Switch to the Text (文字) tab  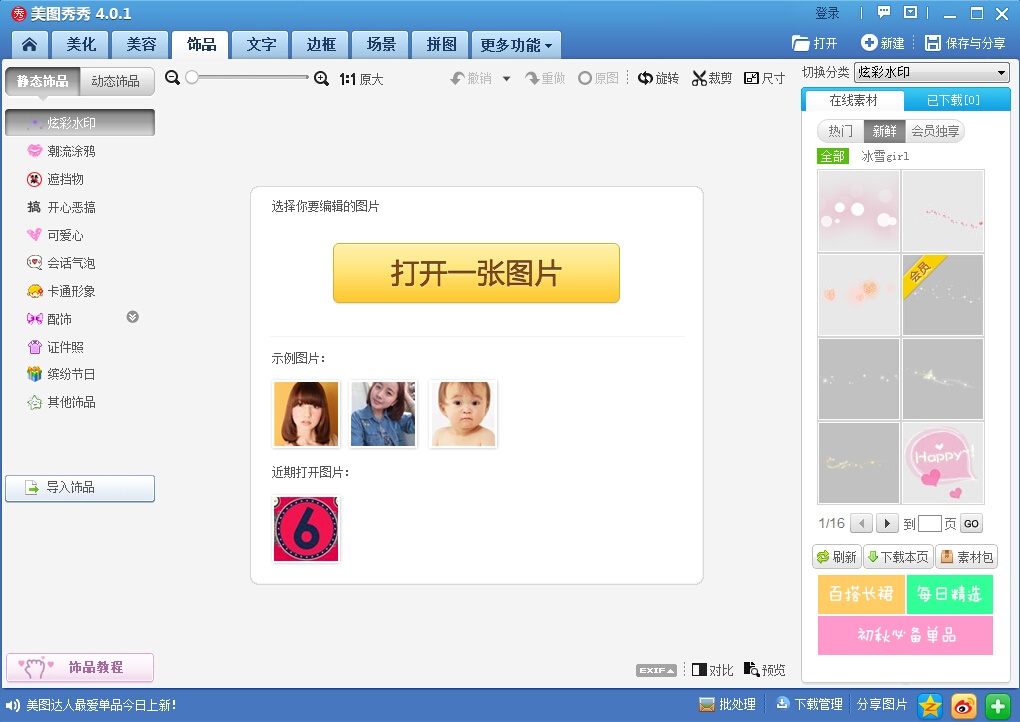(261, 45)
